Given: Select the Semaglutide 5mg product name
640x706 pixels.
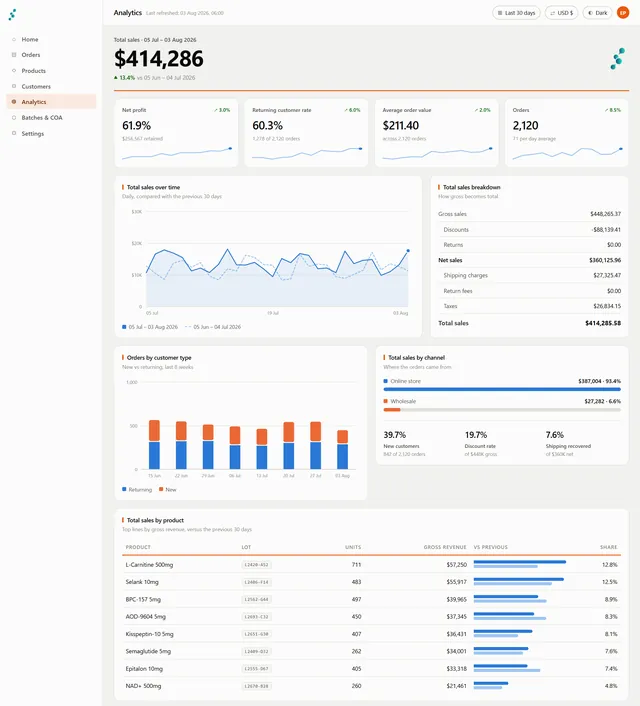Looking at the screenshot, I should (148, 651).
